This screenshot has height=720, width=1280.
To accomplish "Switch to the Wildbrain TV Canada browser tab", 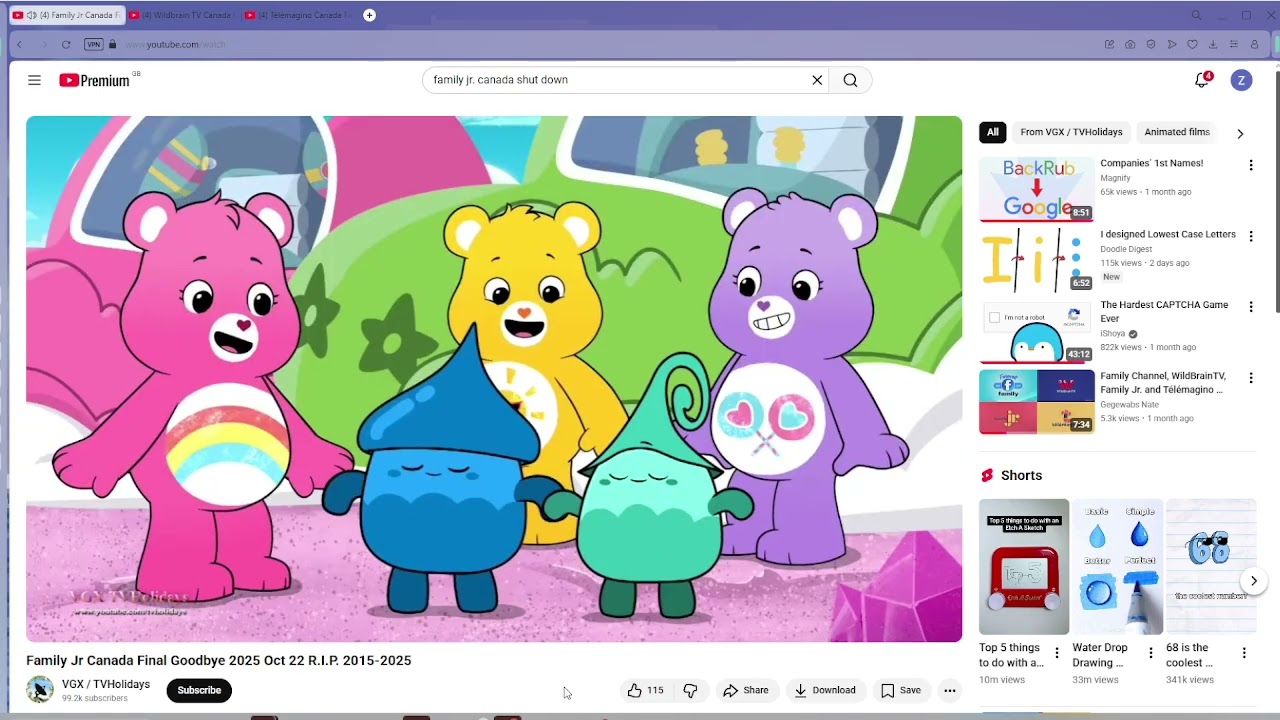I will [x=182, y=15].
